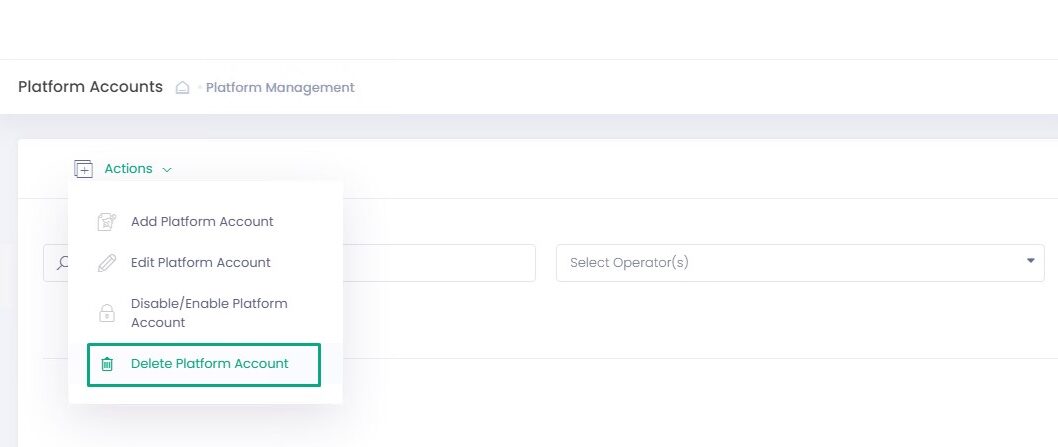1058x447 pixels.
Task: Click the Select Operator(s) placeholder text
Action: coord(629,263)
